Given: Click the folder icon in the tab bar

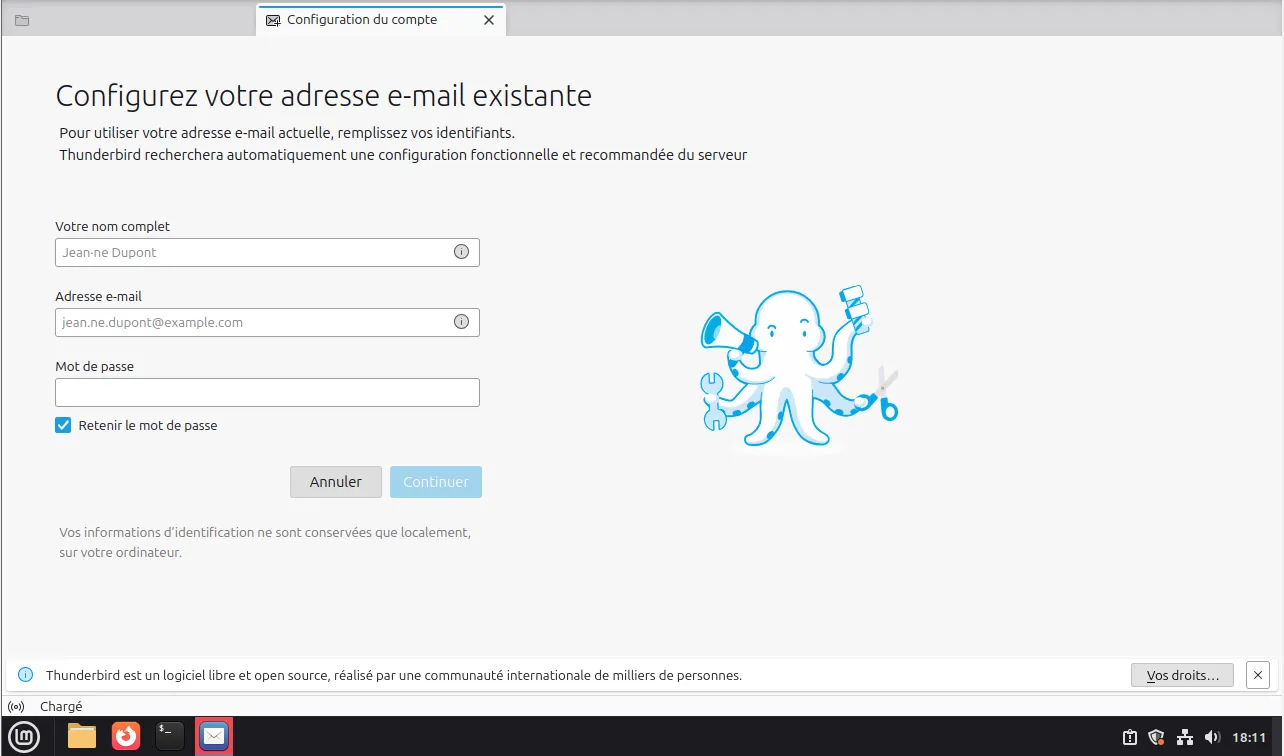Looking at the screenshot, I should [22, 20].
